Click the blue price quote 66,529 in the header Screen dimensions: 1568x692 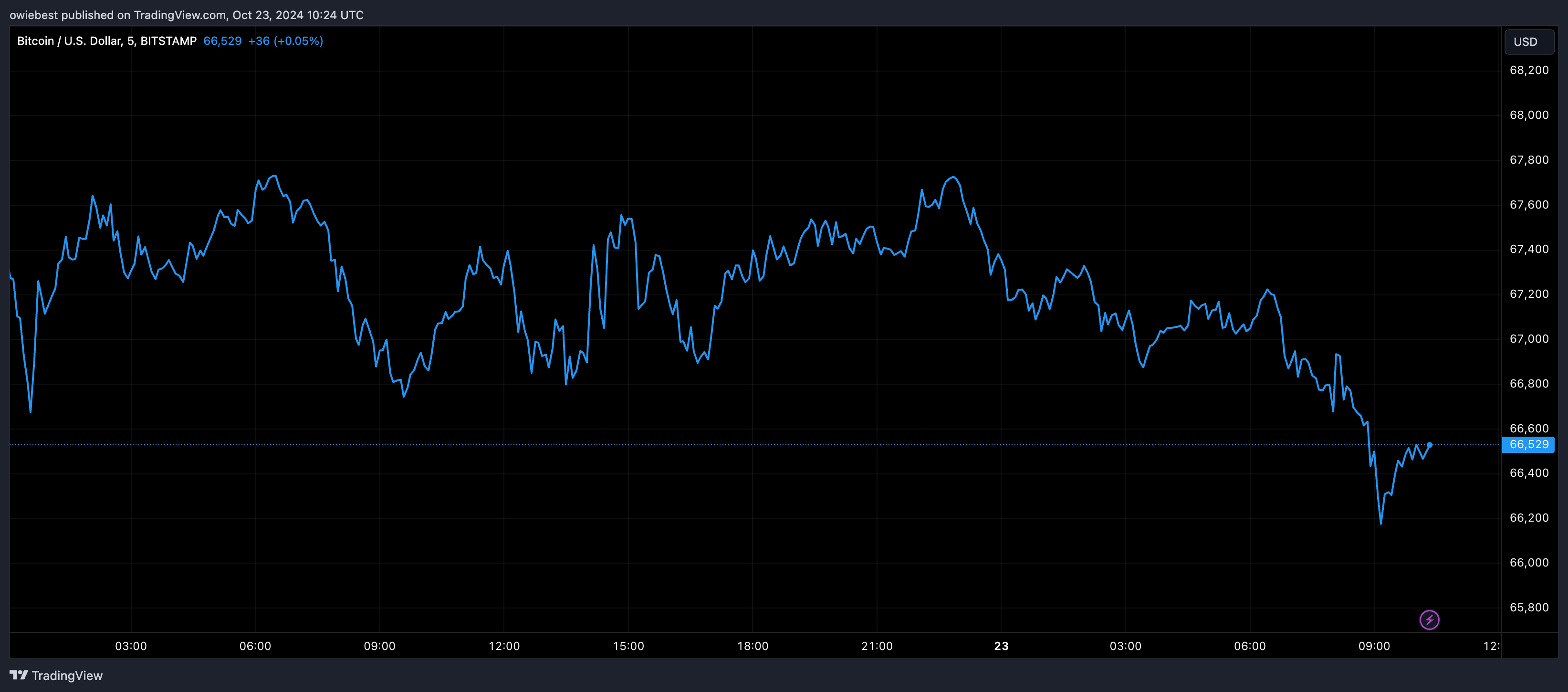tap(221, 41)
